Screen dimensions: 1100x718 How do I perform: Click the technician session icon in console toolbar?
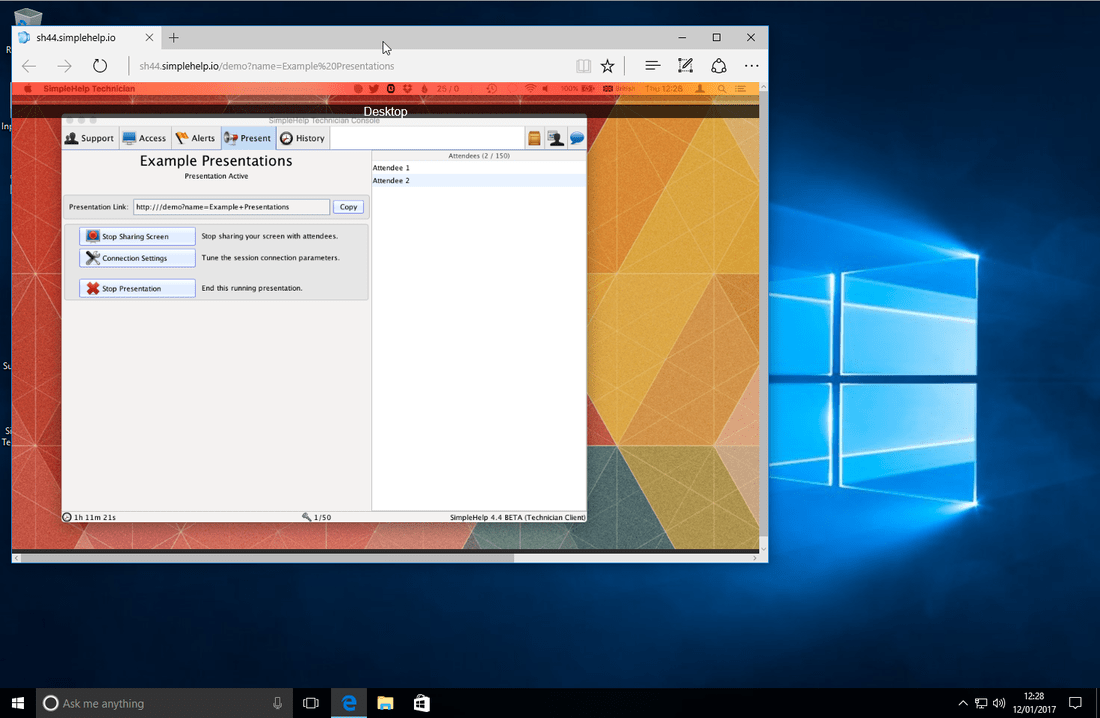coord(556,138)
